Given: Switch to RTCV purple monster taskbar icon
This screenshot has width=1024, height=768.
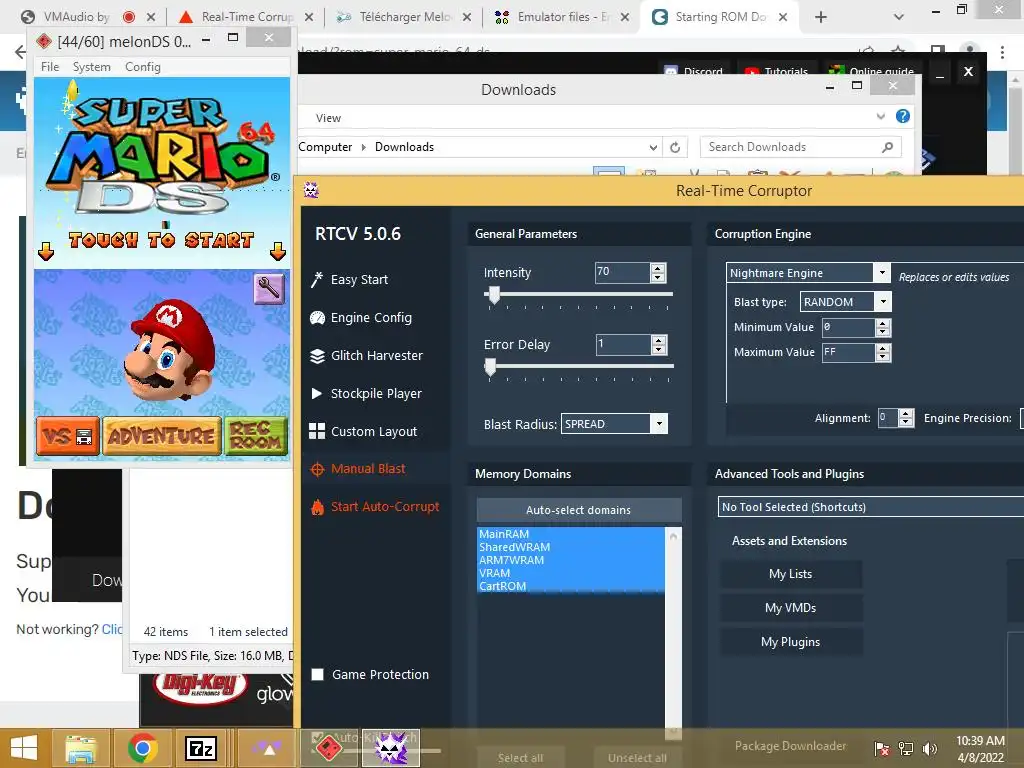Looking at the screenshot, I should coord(391,748).
